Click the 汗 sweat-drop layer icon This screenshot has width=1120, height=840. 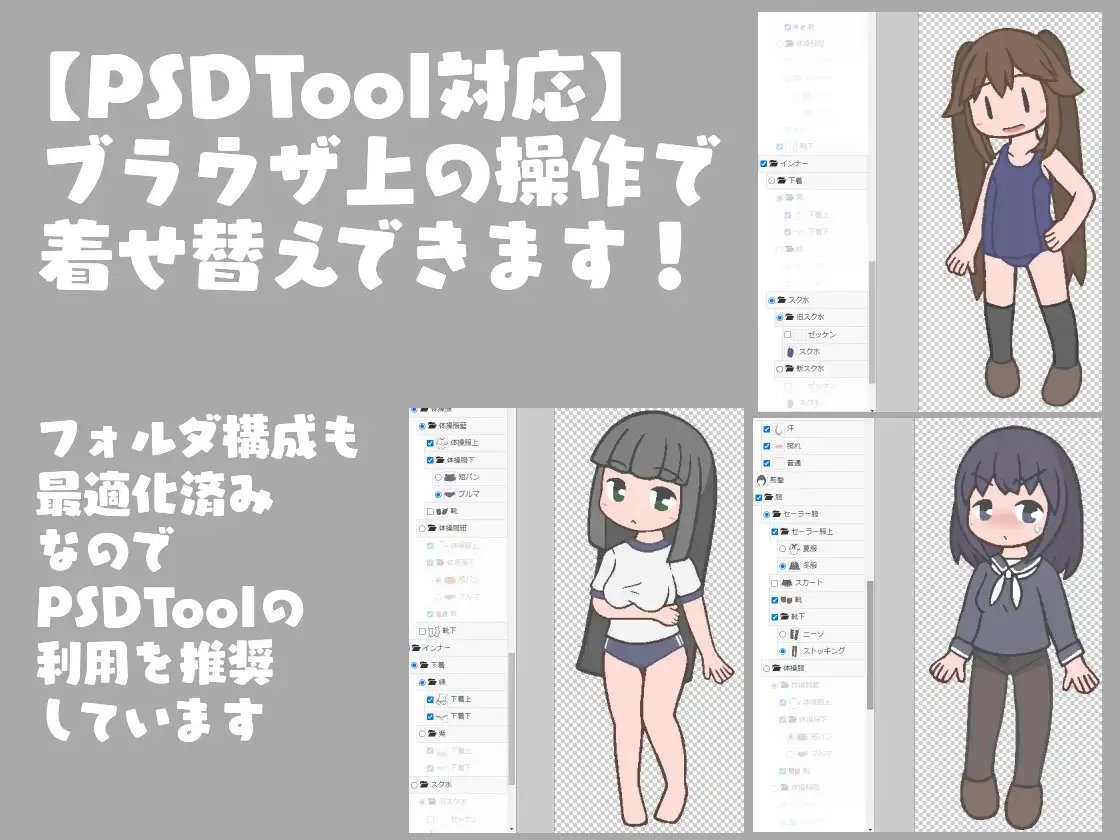(778, 429)
